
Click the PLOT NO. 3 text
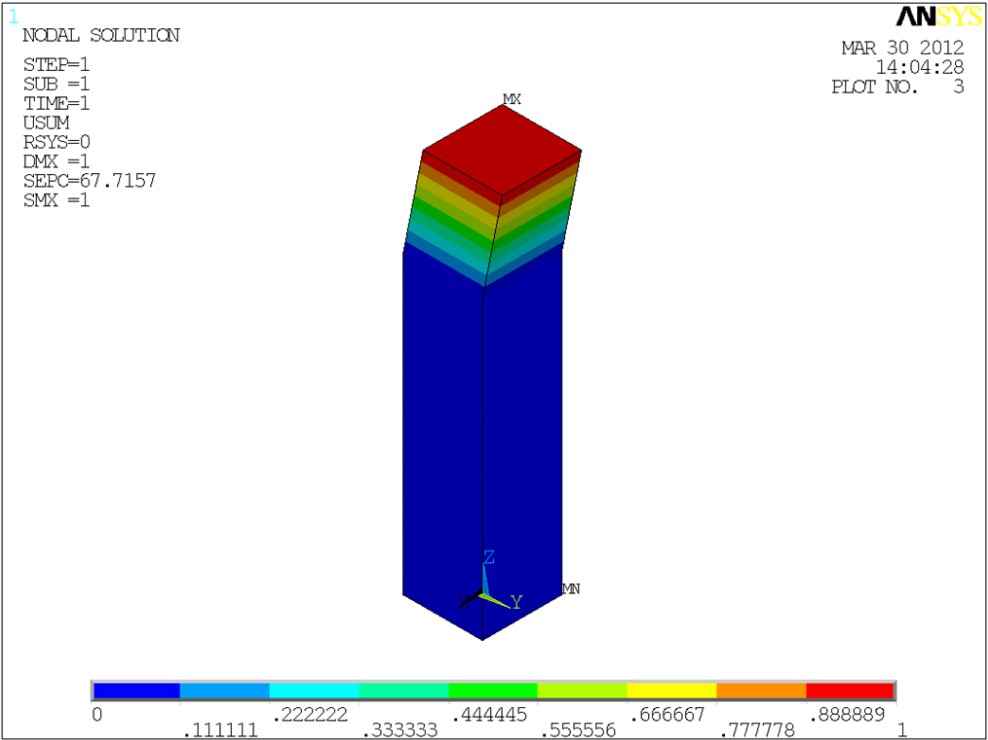click(897, 87)
